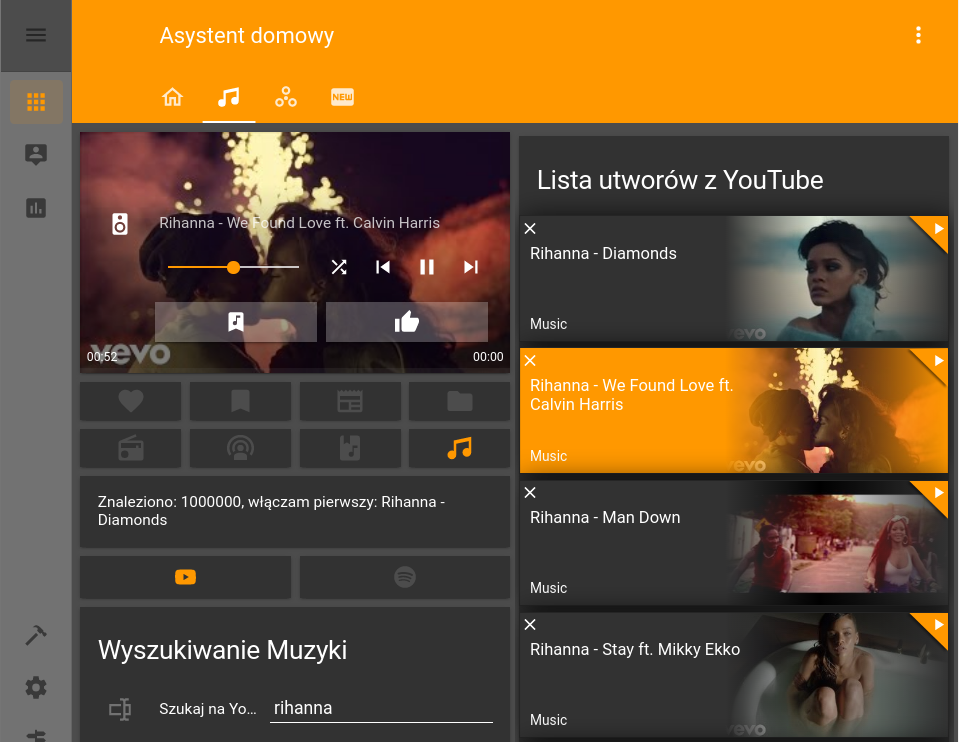Click the "Music" label under Rihanna - Diamonds
The image size is (959, 742).
[549, 324]
